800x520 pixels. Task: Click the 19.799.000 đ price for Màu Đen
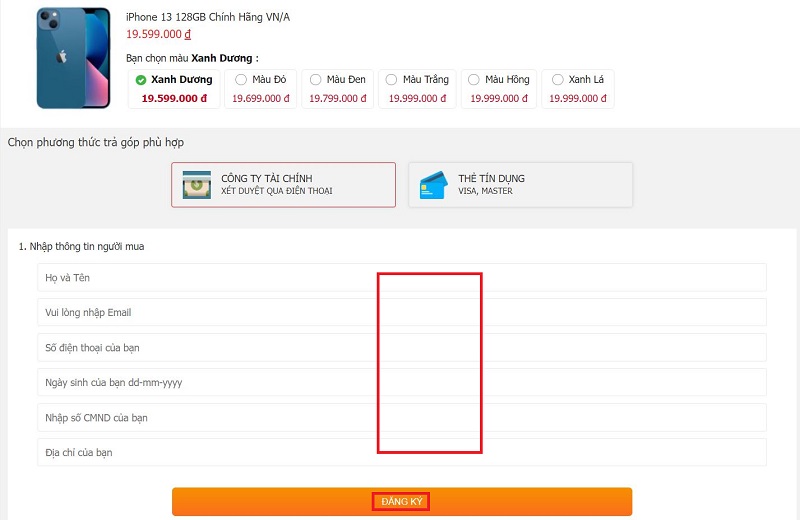click(x=338, y=98)
